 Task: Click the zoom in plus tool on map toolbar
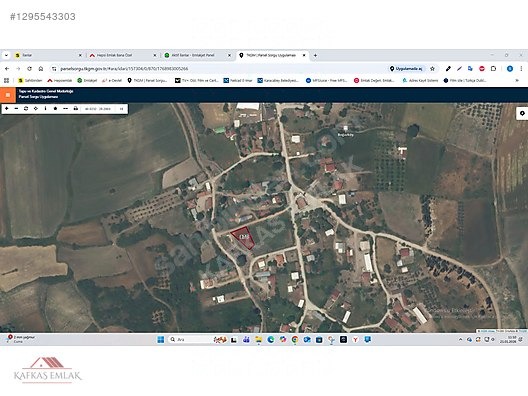click(6, 108)
